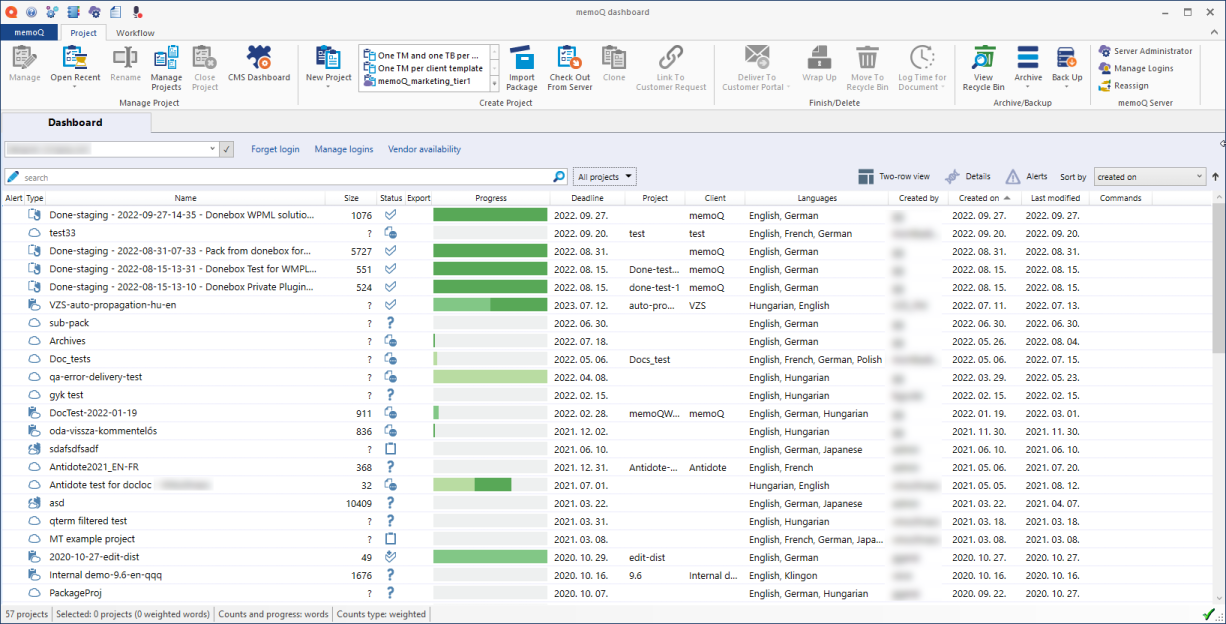Click the progress bar of sub-pack project
Viewport: 1226px width, 624px height.
tap(490, 322)
